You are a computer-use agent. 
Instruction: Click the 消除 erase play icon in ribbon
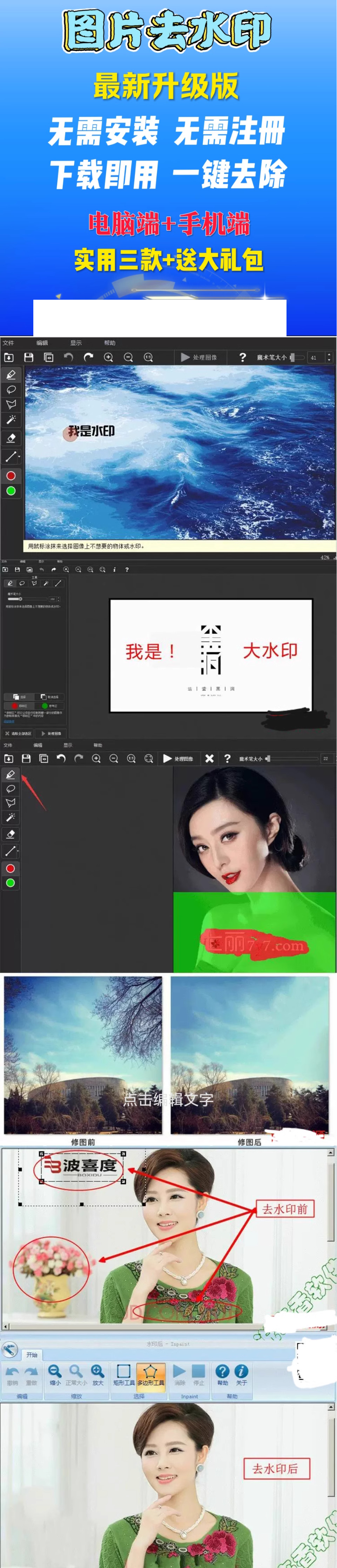point(179,1373)
